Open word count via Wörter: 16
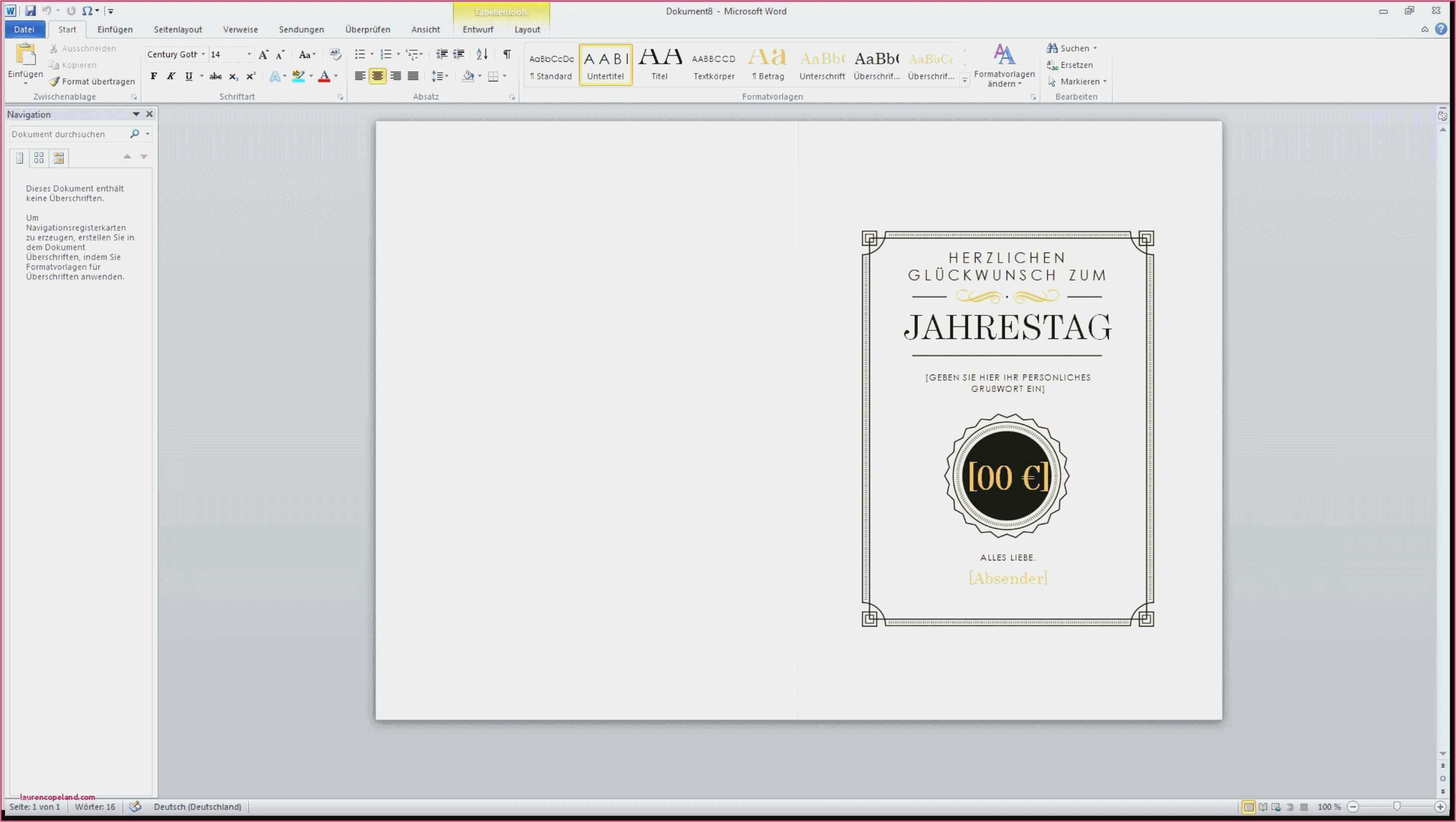The height and width of the screenshot is (822, 1456). pos(94,807)
